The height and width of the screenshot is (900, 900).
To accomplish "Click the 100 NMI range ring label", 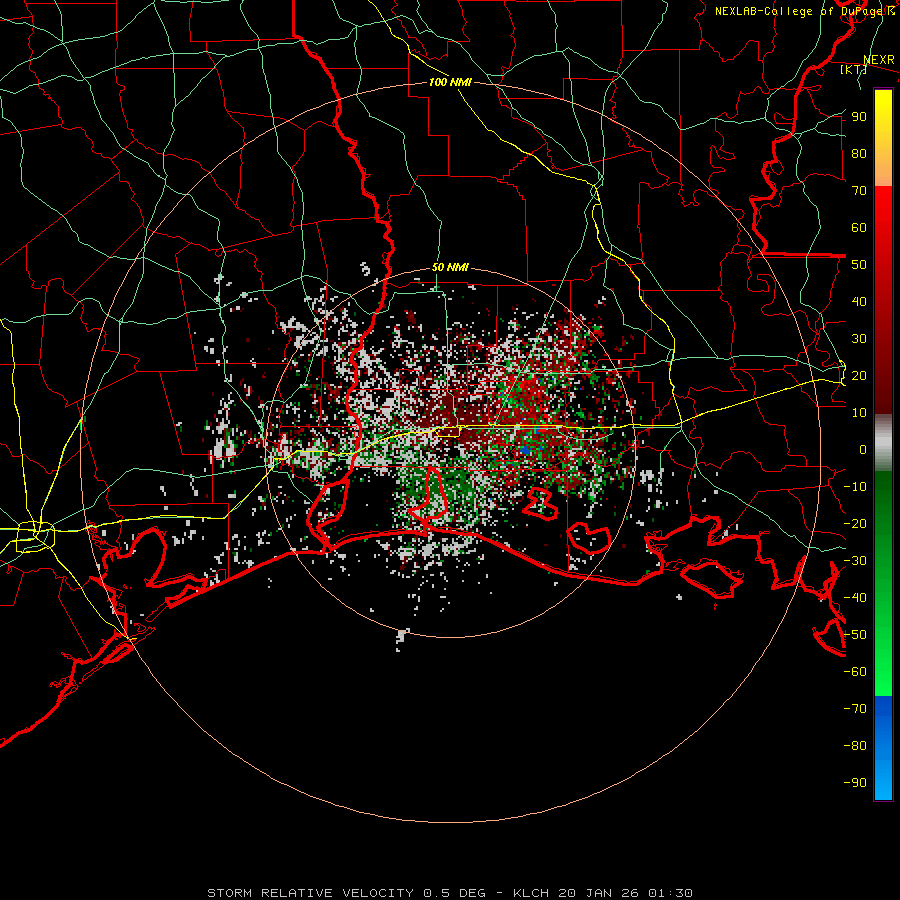I will [x=450, y=82].
